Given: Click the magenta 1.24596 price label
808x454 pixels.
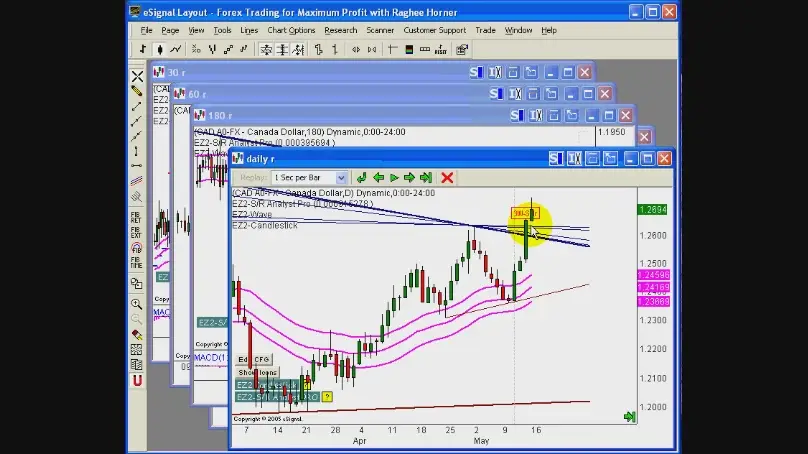Looking at the screenshot, I should point(653,275).
